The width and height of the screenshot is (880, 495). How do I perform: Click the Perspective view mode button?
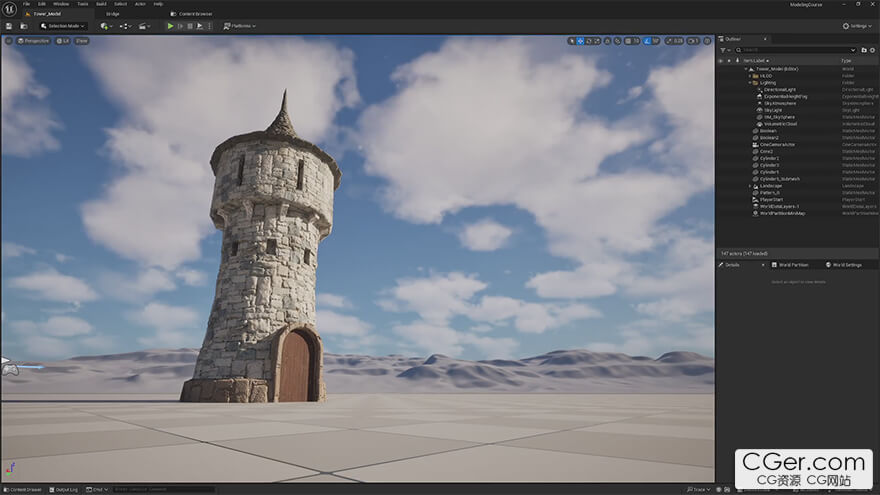pyautogui.click(x=34, y=41)
